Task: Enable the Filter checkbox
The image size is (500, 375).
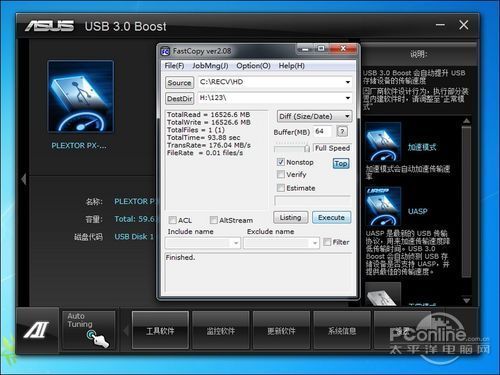Action: point(327,242)
